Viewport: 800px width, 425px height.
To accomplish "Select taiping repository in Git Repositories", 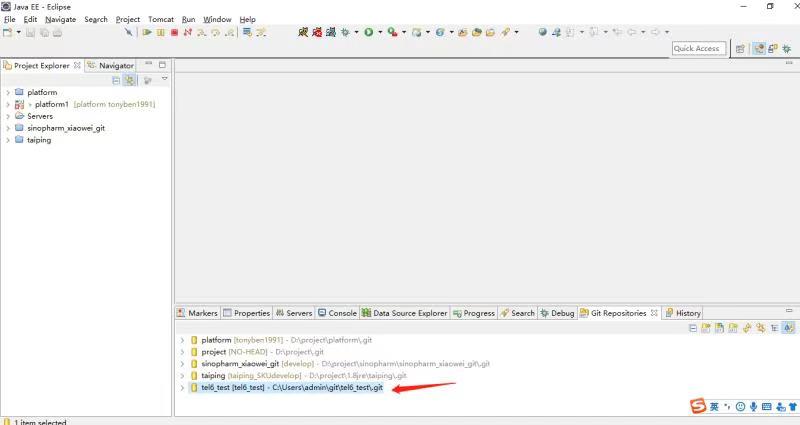I will pos(298,376).
